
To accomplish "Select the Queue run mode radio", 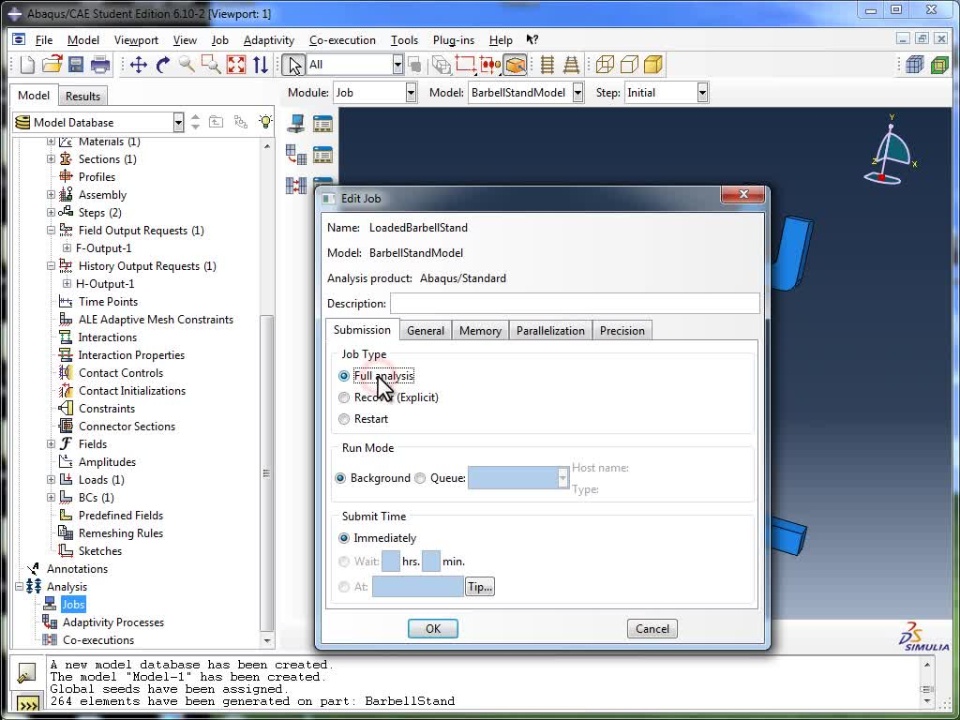I will [419, 478].
